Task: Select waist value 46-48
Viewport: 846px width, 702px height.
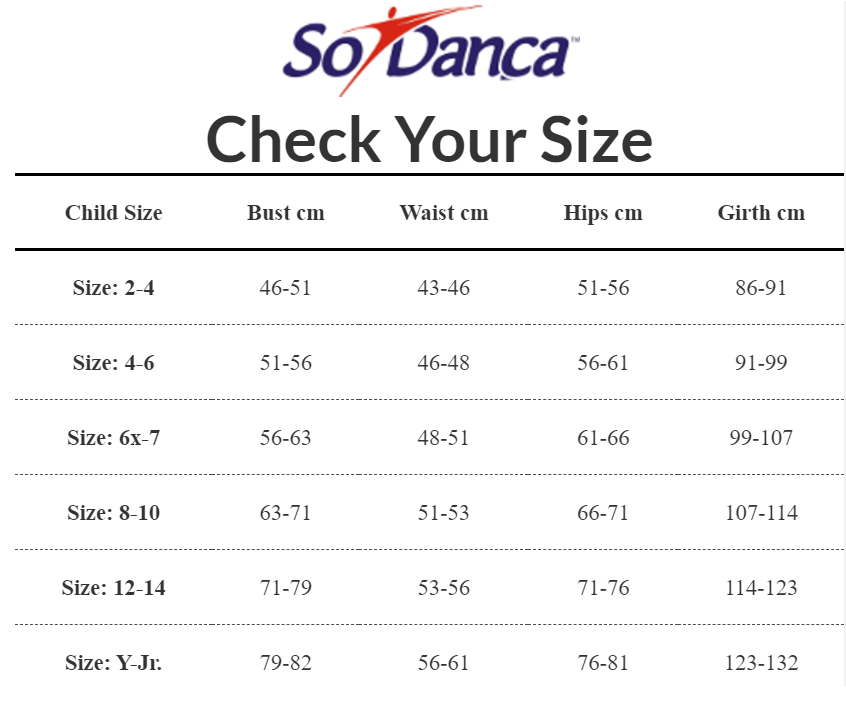Action: (x=444, y=363)
